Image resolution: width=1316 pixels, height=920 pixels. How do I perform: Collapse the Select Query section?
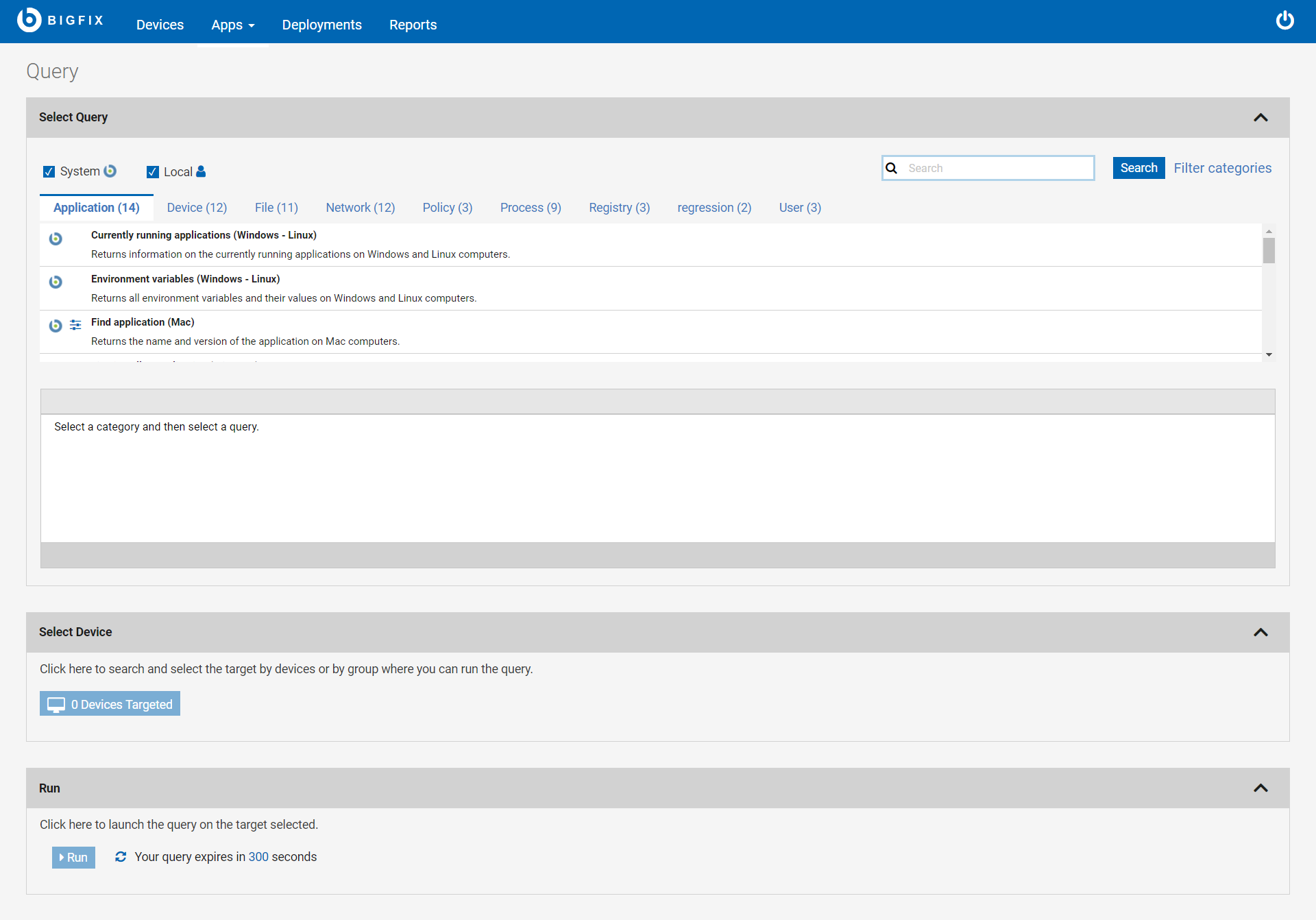tap(1261, 117)
